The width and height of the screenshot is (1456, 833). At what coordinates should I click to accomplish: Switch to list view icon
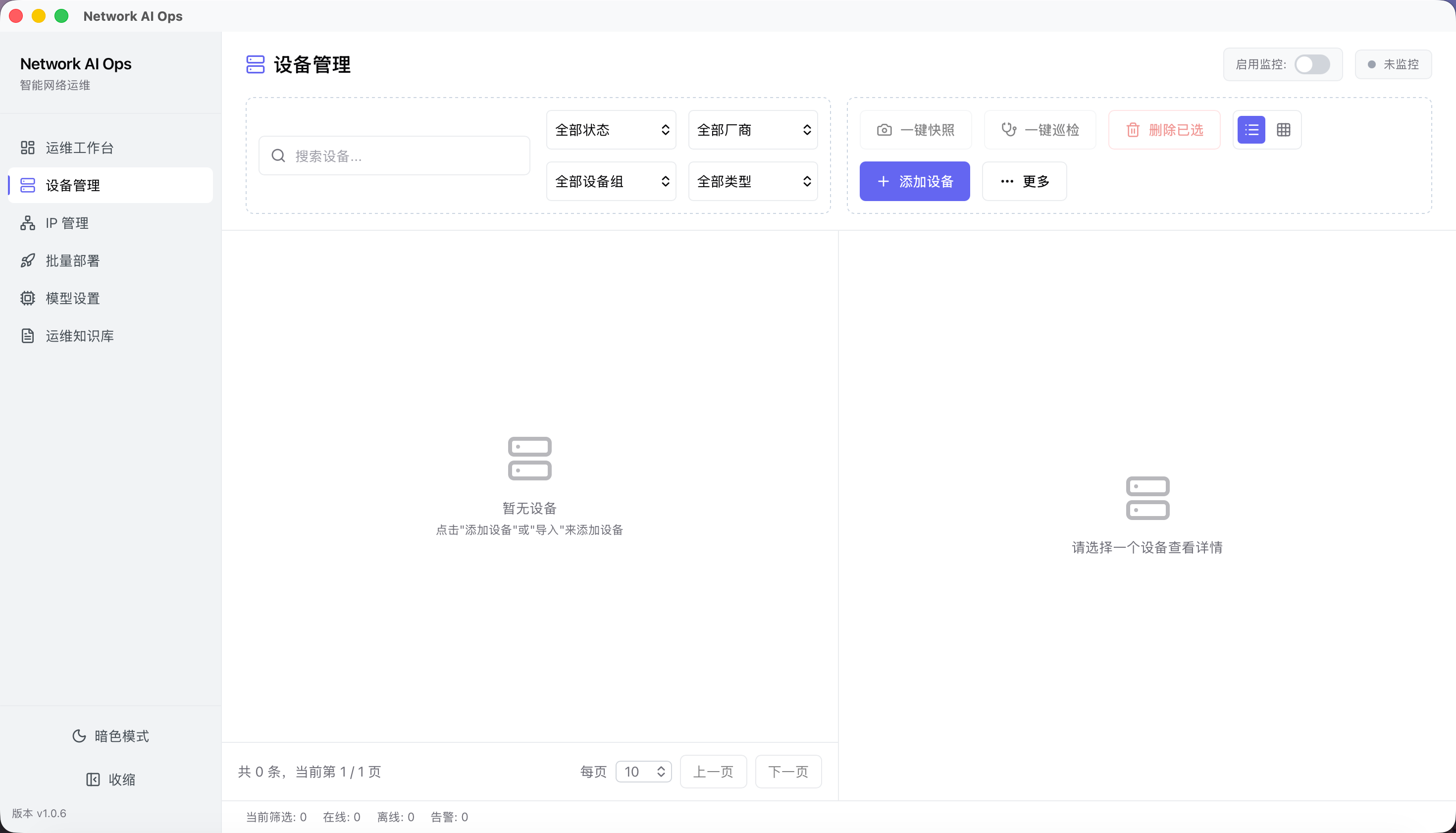1251,130
